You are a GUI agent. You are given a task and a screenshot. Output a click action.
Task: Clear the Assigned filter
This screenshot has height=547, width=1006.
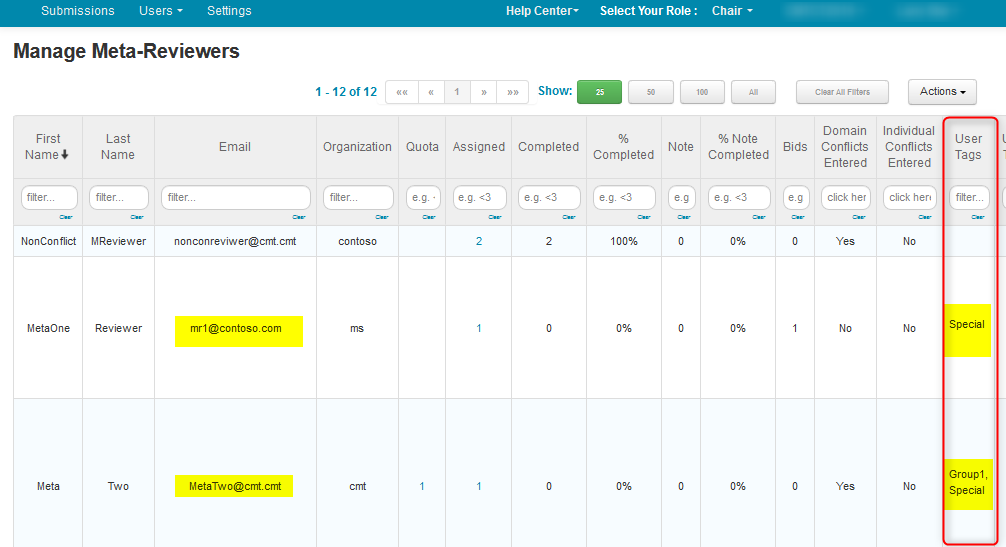[495, 217]
